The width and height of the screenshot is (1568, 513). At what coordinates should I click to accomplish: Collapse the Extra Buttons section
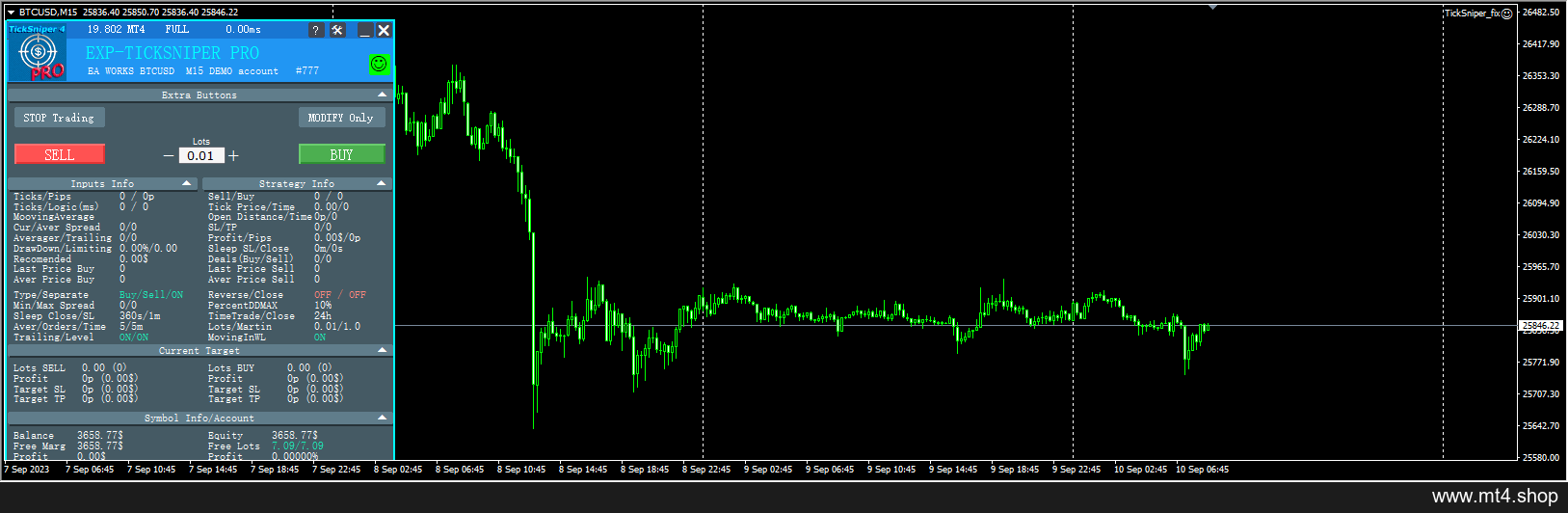pos(383,94)
